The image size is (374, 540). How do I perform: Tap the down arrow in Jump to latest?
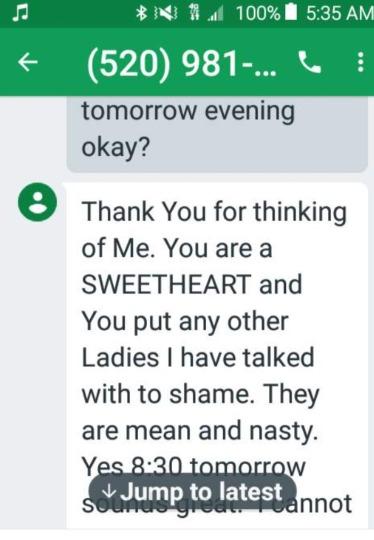(x=110, y=491)
